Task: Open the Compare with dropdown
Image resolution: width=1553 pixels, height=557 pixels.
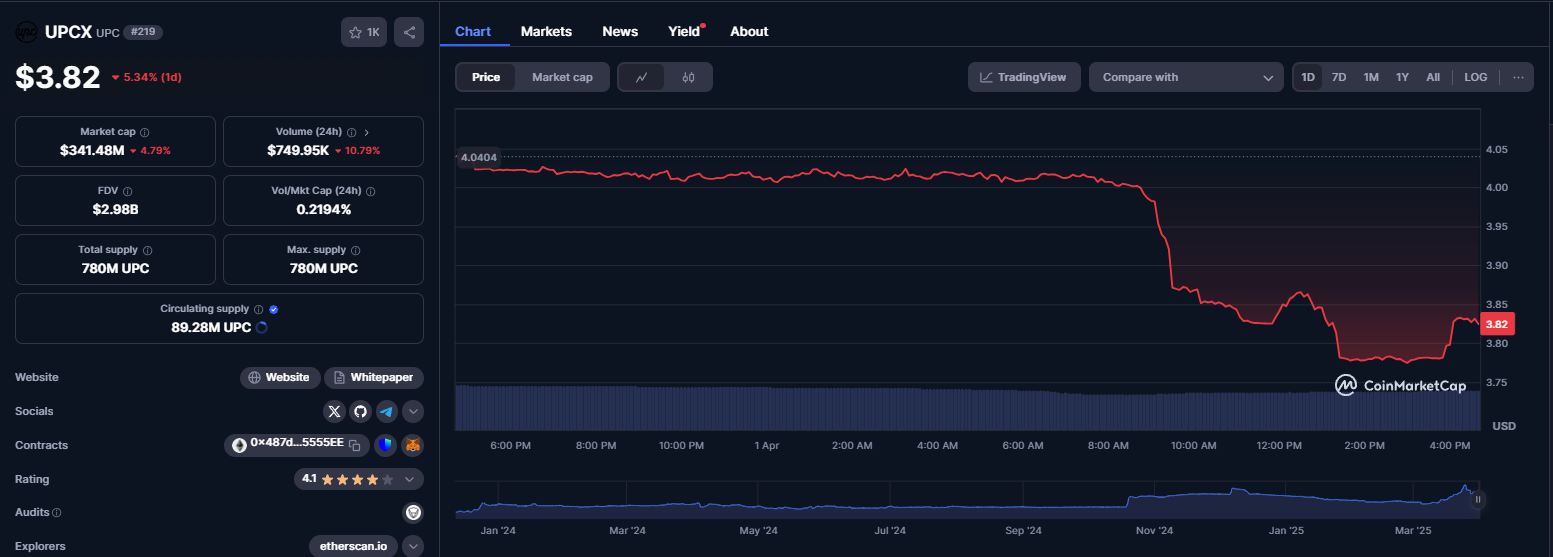Action: point(1185,77)
